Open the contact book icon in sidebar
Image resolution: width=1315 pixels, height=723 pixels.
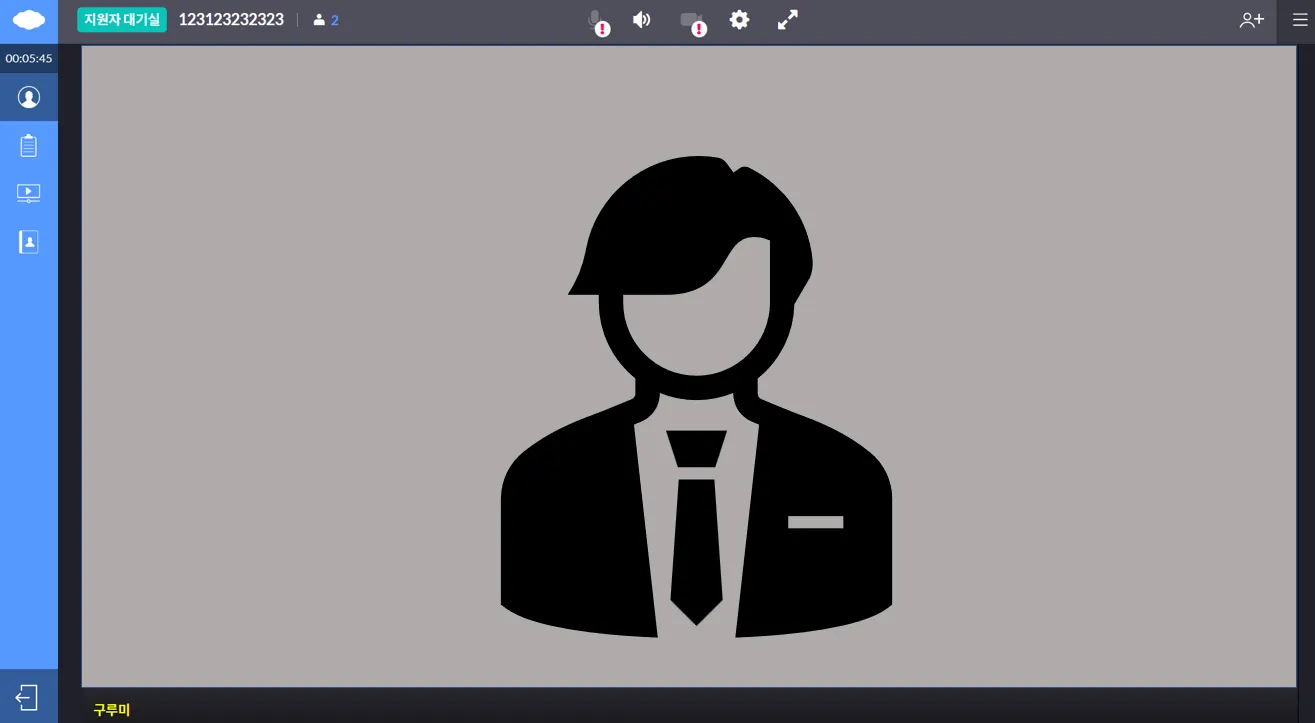tap(29, 242)
